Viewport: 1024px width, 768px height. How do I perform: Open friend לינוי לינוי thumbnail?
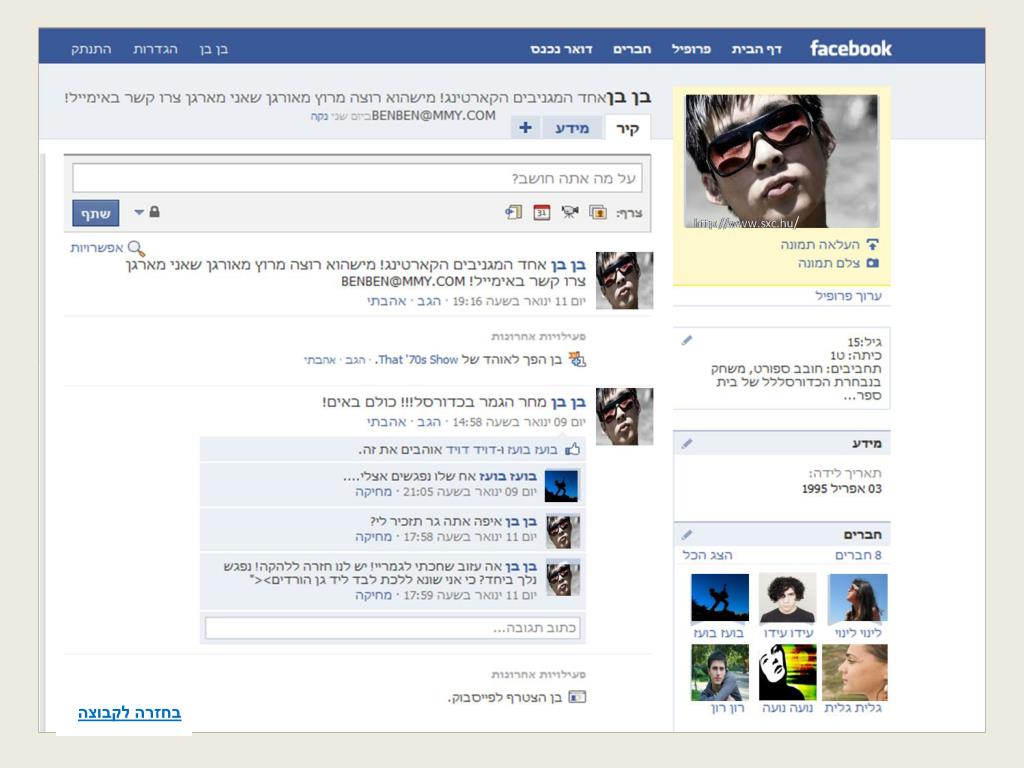point(857,598)
